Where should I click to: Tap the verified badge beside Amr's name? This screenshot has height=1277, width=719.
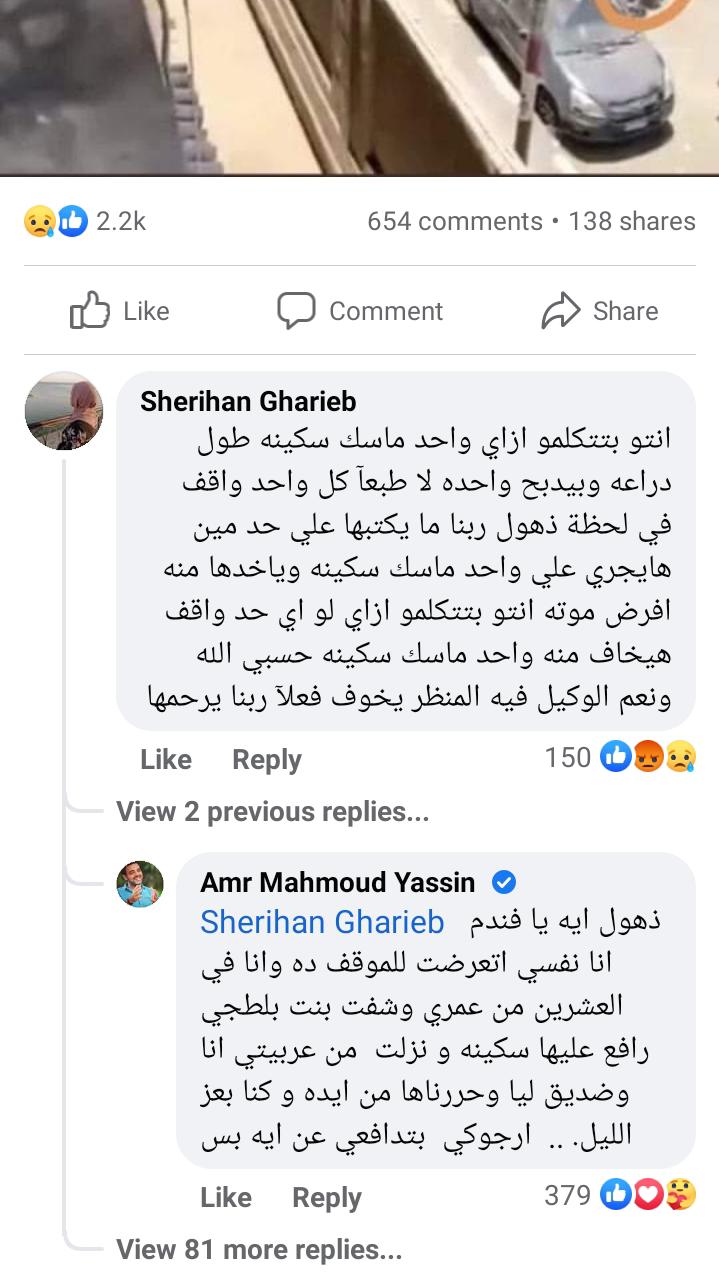[x=504, y=882]
